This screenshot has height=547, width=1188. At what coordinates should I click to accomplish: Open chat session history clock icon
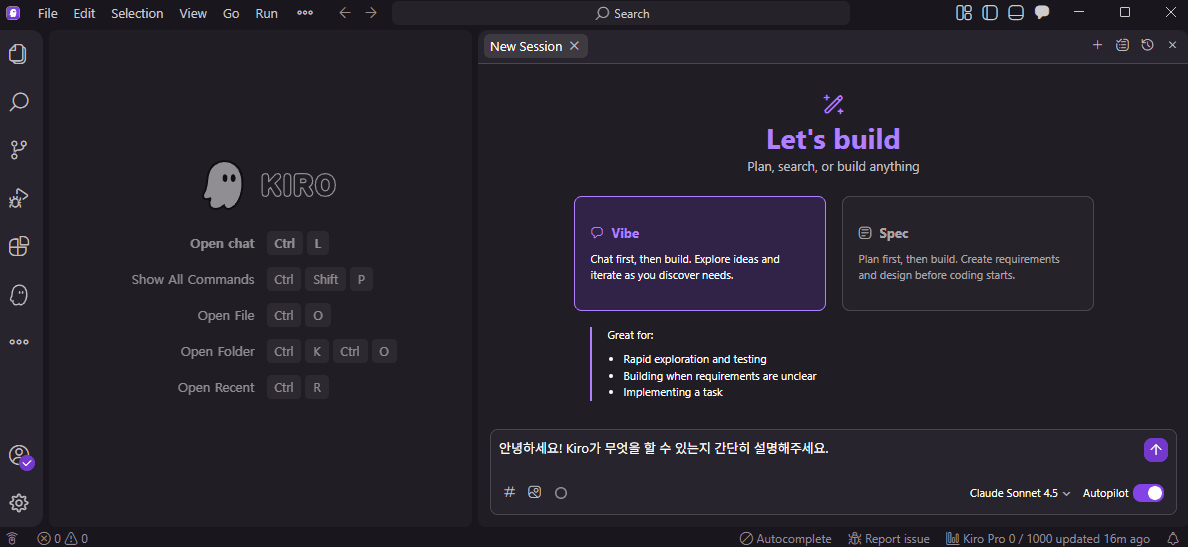1147,45
